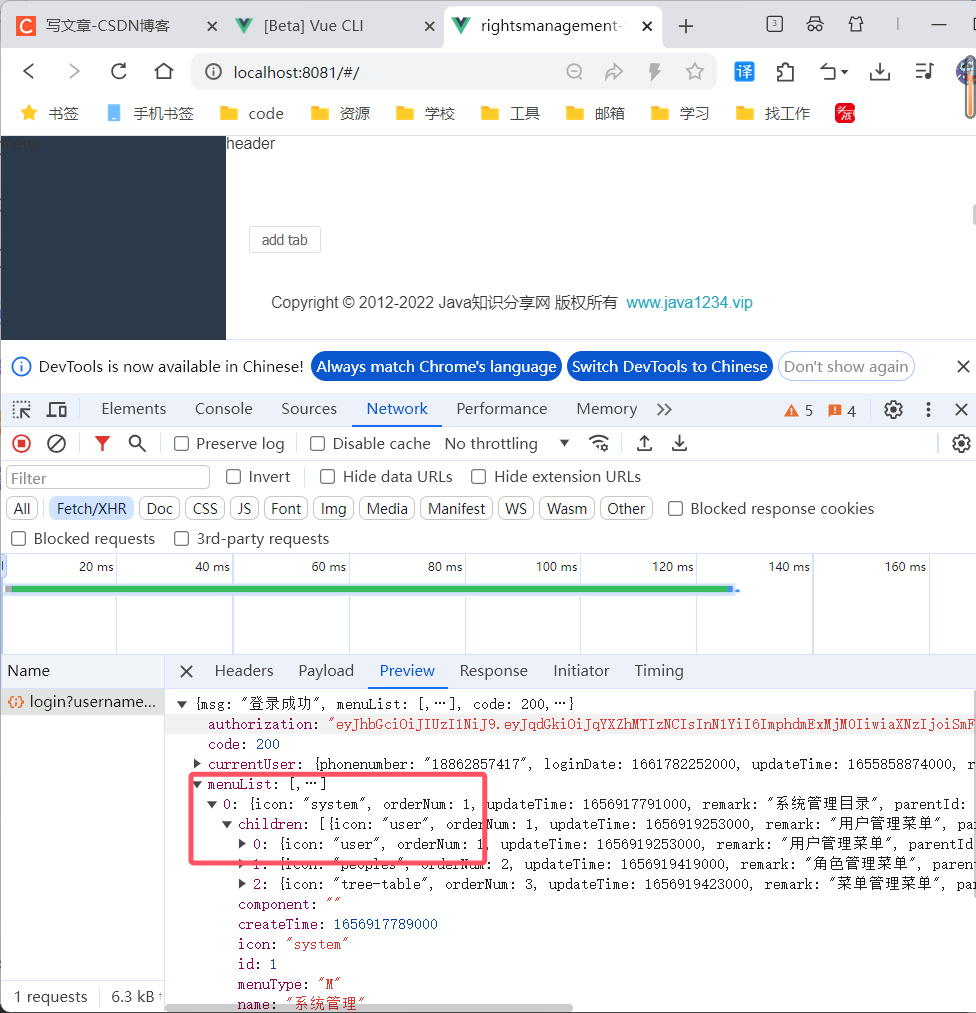Click the browser forward arrow
The height and width of the screenshot is (1013, 976).
[x=74, y=71]
